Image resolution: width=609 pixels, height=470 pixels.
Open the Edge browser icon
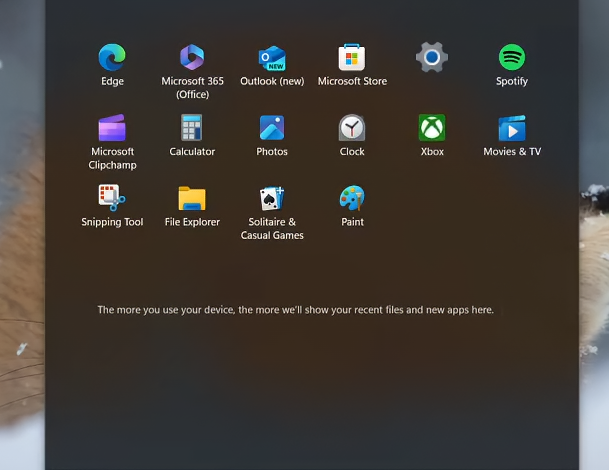point(112,57)
